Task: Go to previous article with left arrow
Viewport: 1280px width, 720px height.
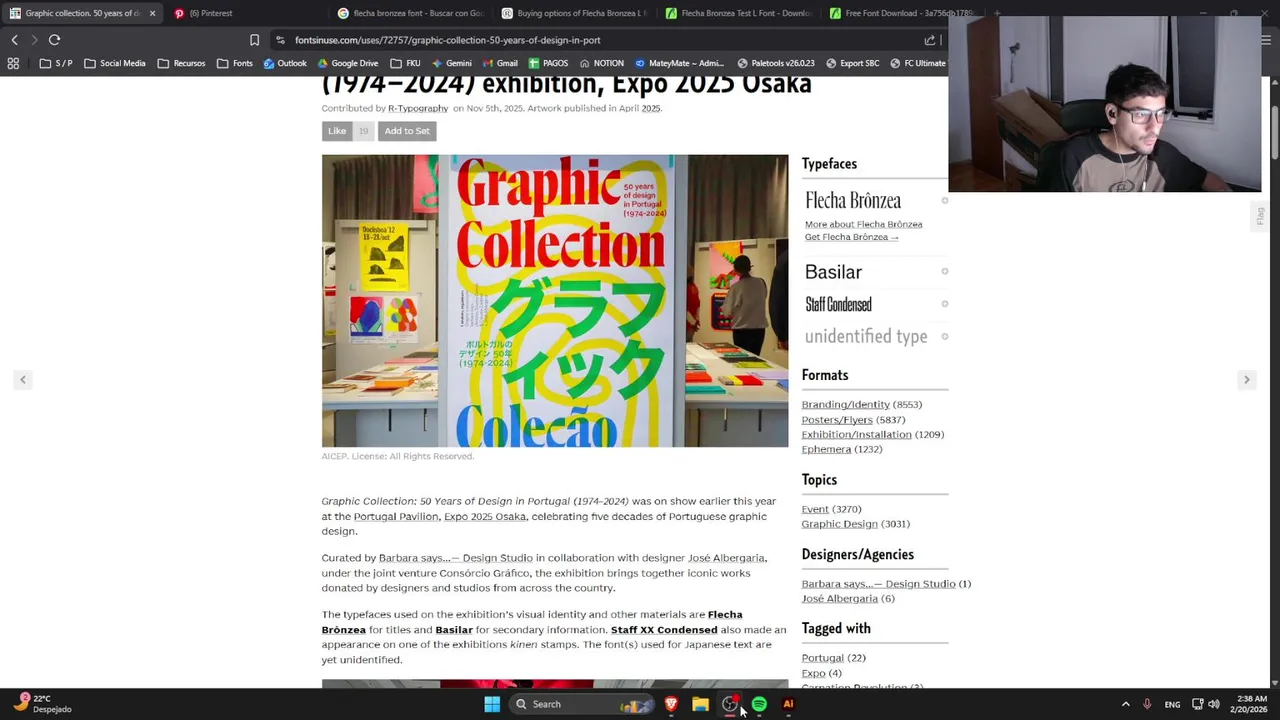Action: (22, 380)
